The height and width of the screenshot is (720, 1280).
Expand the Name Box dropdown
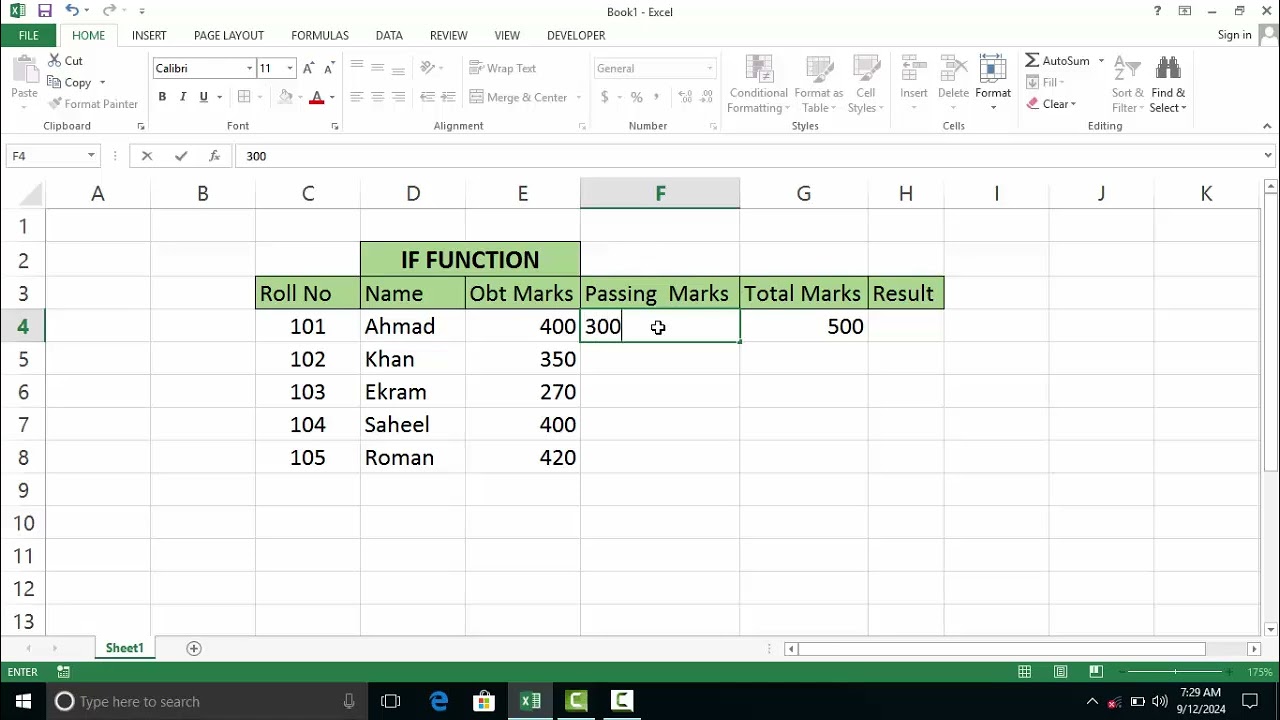tap(91, 156)
